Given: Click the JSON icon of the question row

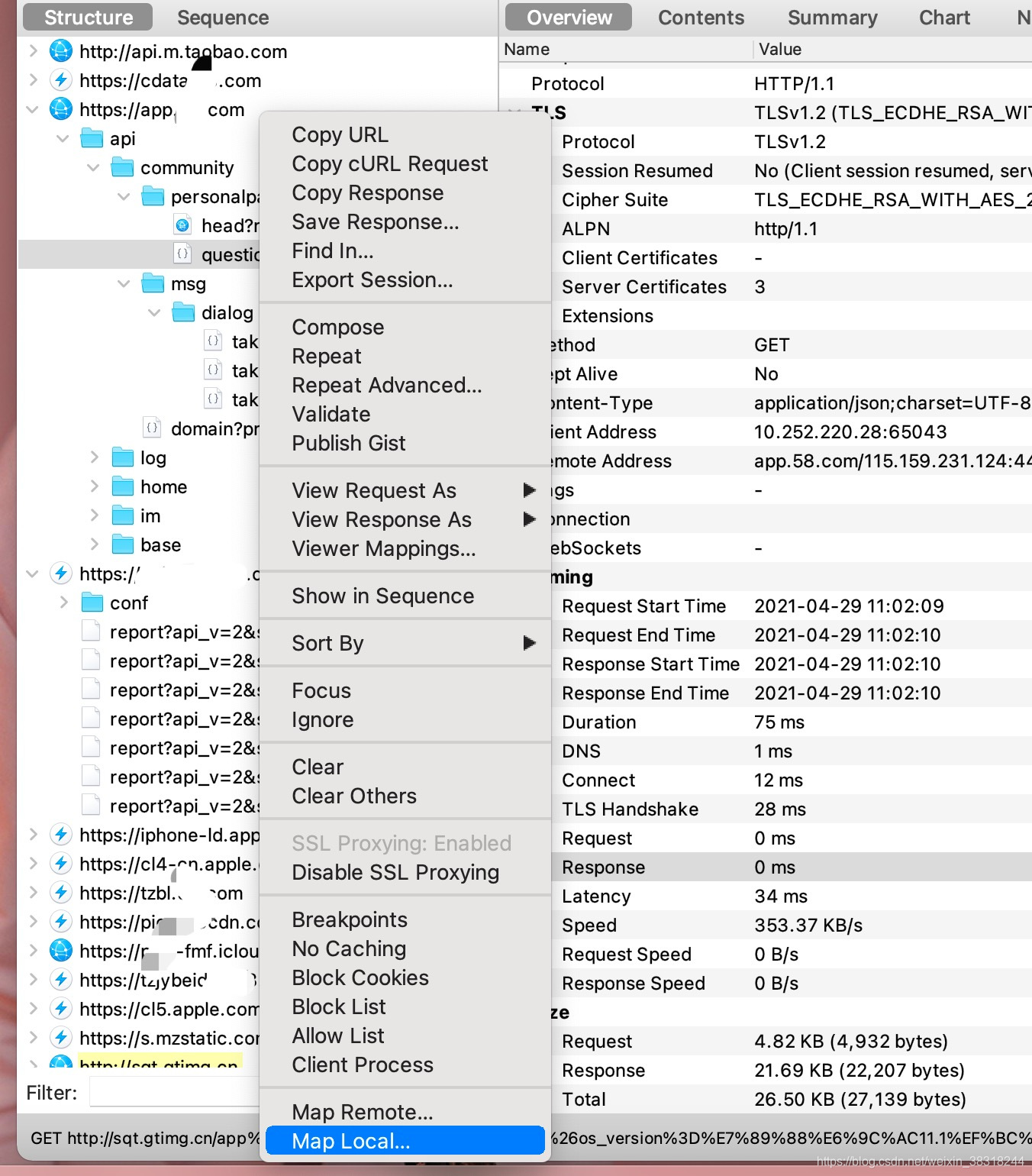Looking at the screenshot, I should [182, 254].
